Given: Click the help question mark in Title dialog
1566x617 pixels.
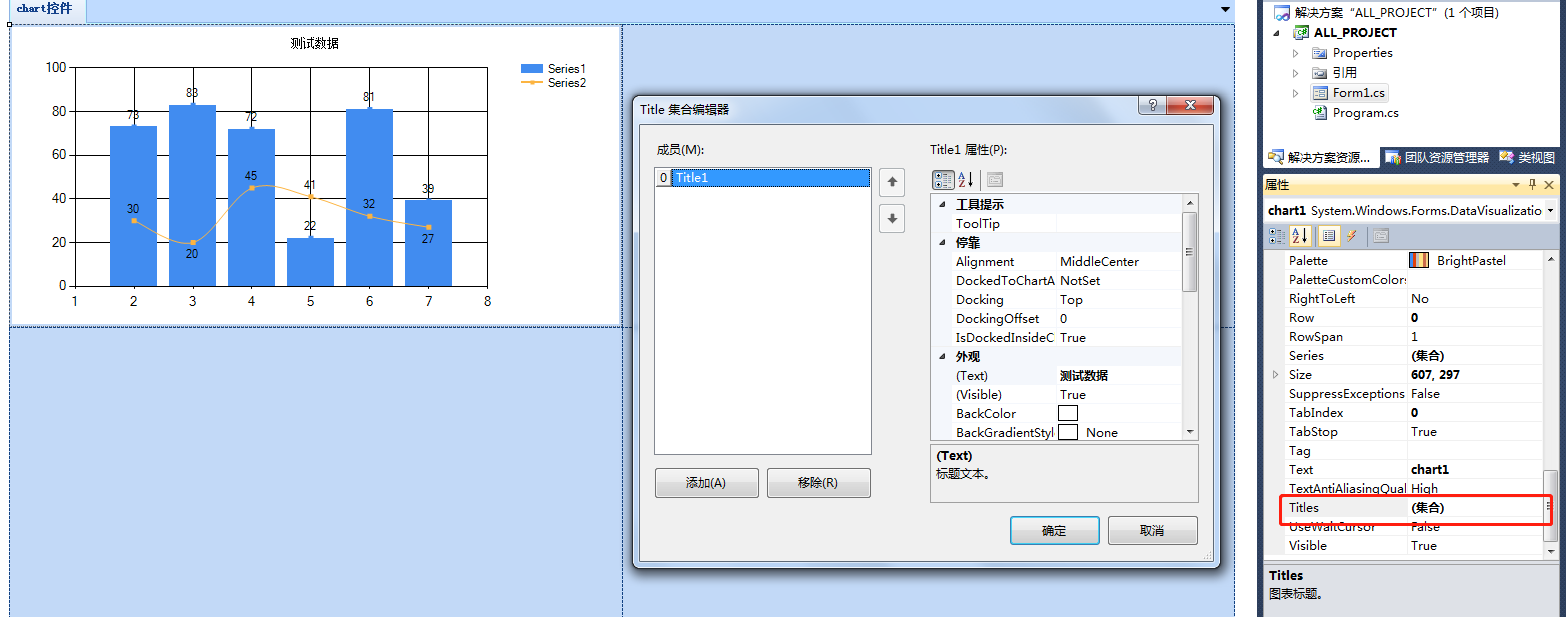Looking at the screenshot, I should pos(1152,105).
